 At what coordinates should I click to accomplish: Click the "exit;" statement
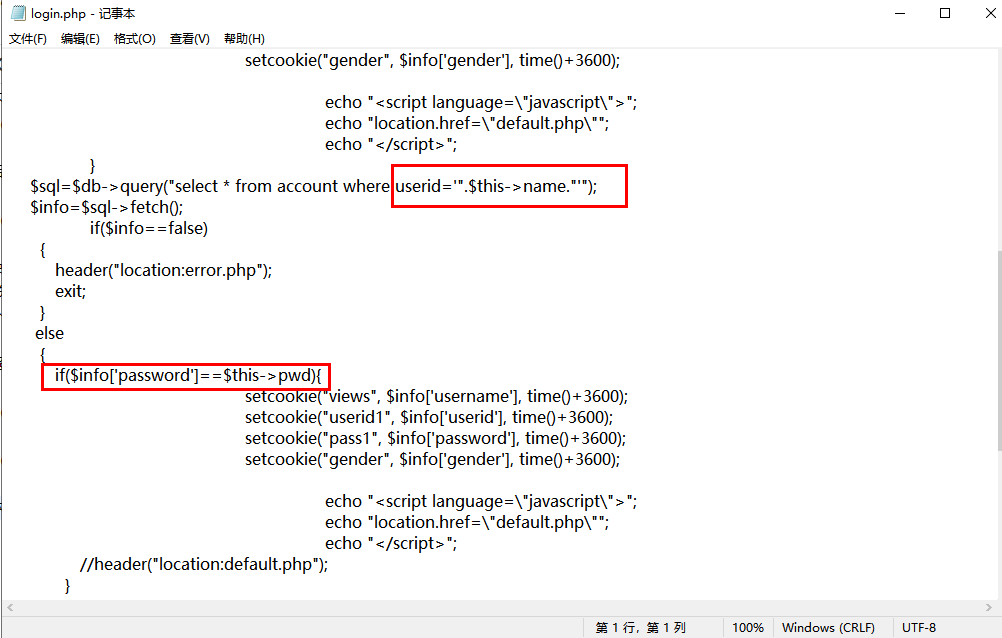(70, 292)
